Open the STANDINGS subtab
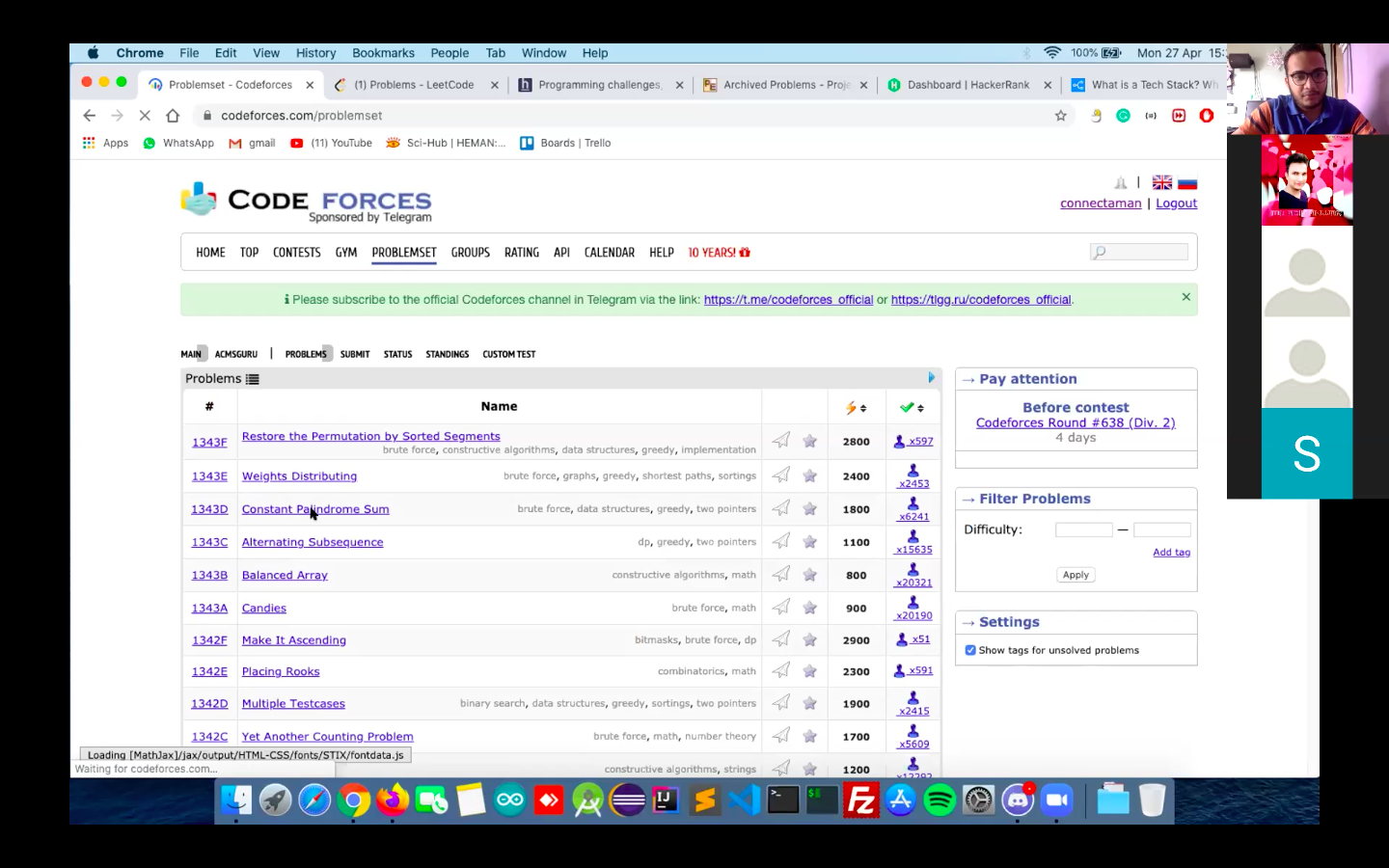The image size is (1389, 868). tap(448, 354)
